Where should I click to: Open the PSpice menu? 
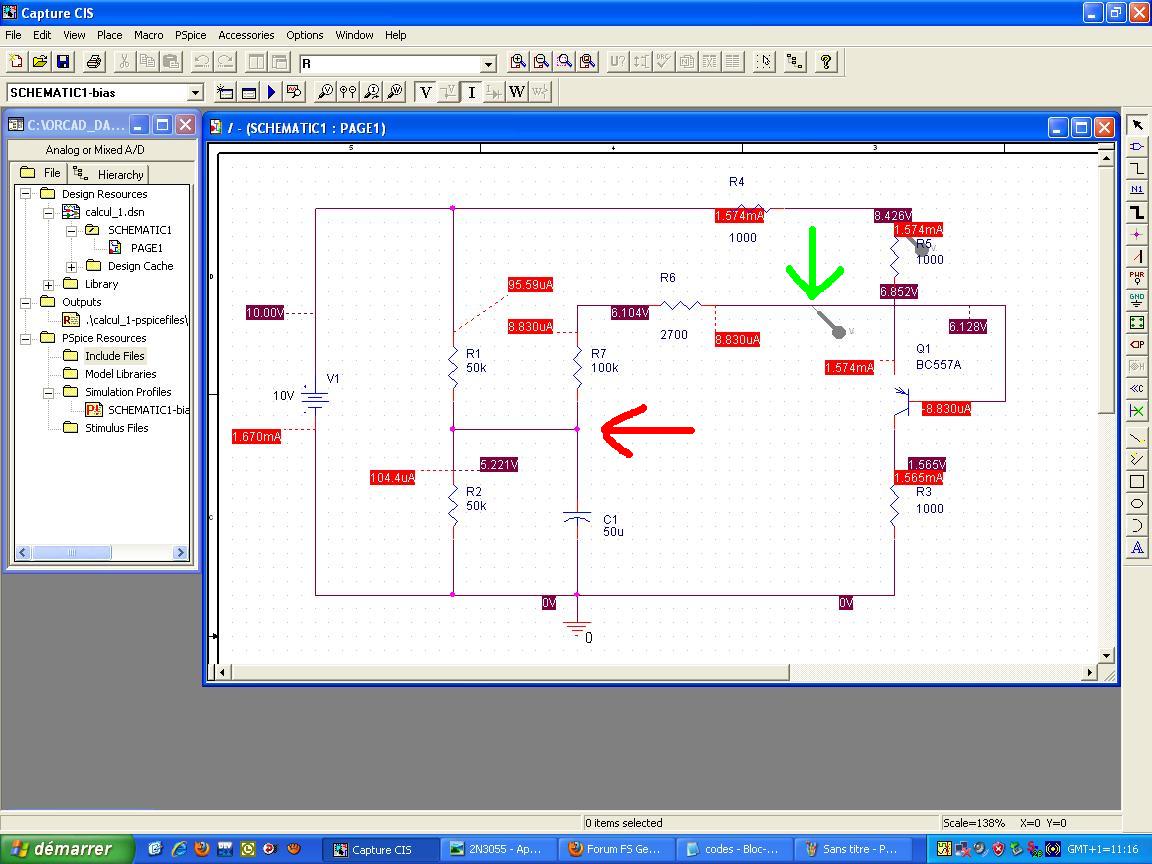point(190,35)
